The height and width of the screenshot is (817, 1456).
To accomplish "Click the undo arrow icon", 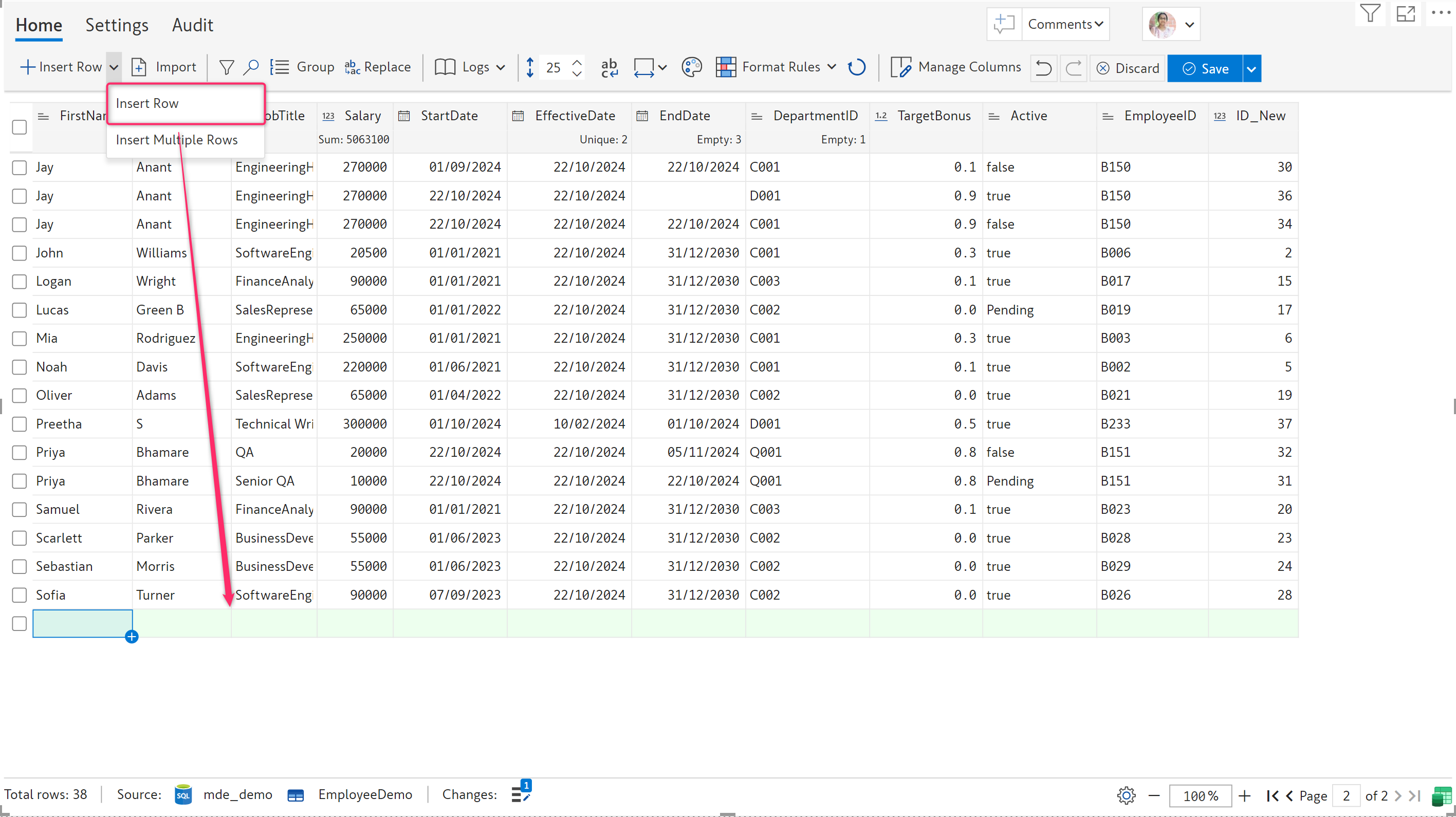I will [1043, 68].
